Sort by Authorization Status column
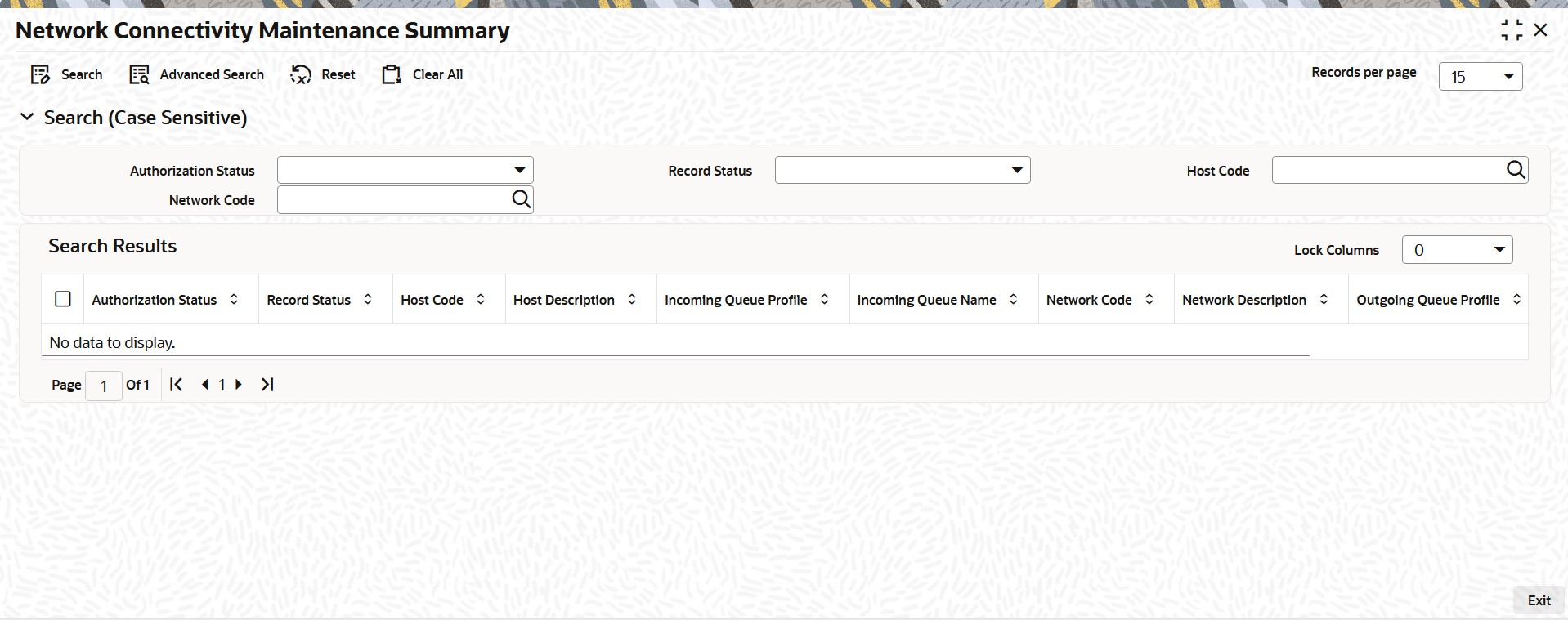This screenshot has height=620, width=1568. tap(234, 300)
